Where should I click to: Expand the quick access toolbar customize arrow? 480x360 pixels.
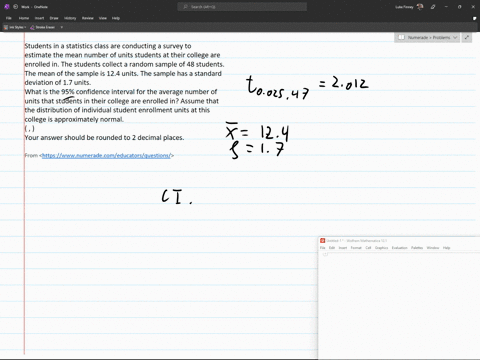point(62,27)
